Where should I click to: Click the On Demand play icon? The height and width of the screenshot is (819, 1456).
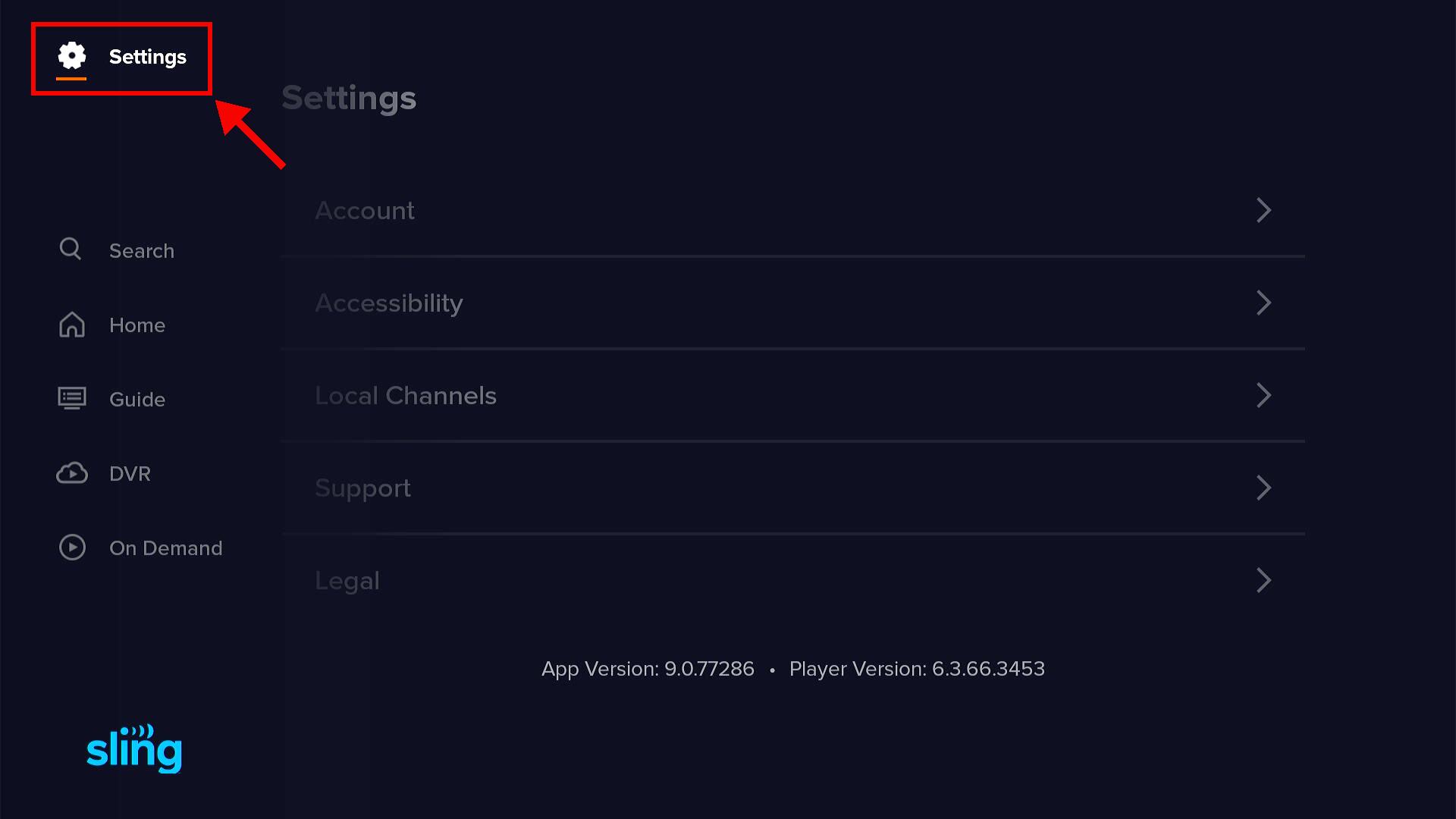click(72, 548)
